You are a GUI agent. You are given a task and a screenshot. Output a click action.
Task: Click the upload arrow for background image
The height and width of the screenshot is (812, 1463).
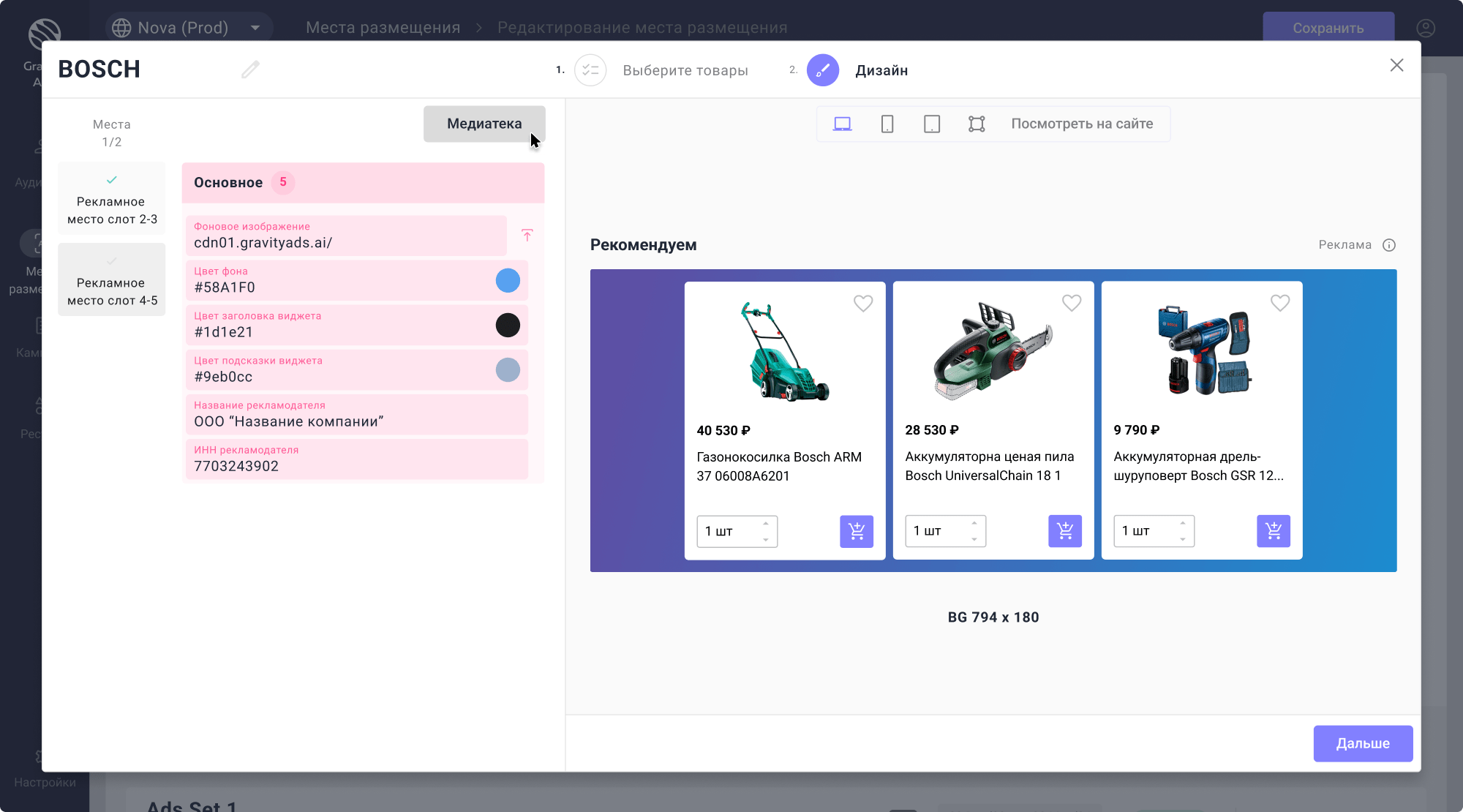(x=527, y=236)
